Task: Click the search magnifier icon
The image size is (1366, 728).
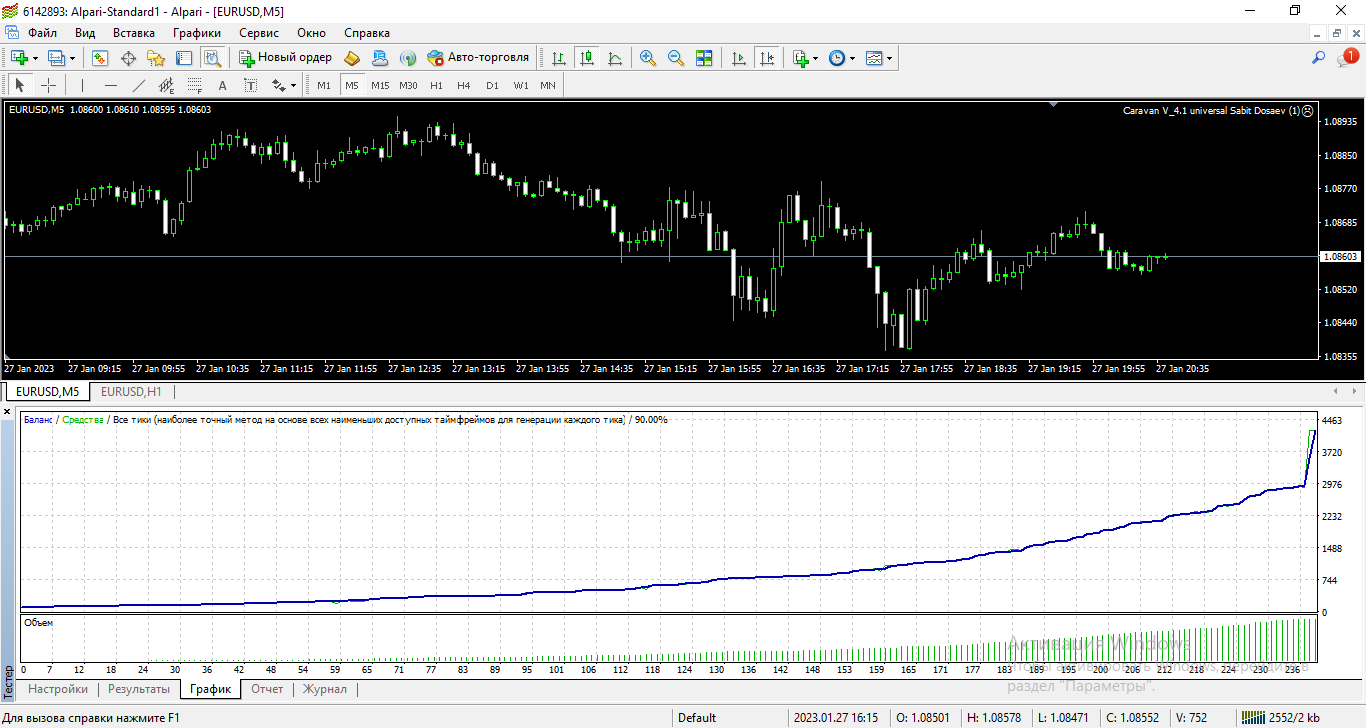Action: tap(1319, 58)
